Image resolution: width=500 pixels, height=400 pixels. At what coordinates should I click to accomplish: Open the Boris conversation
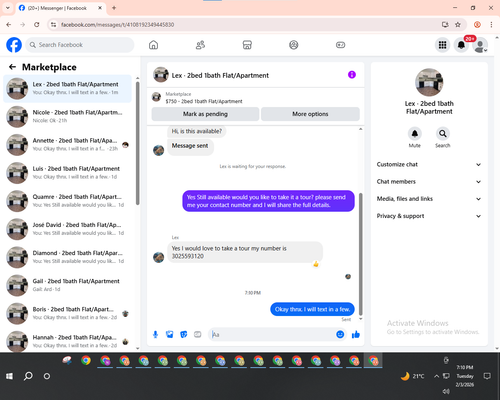67,313
